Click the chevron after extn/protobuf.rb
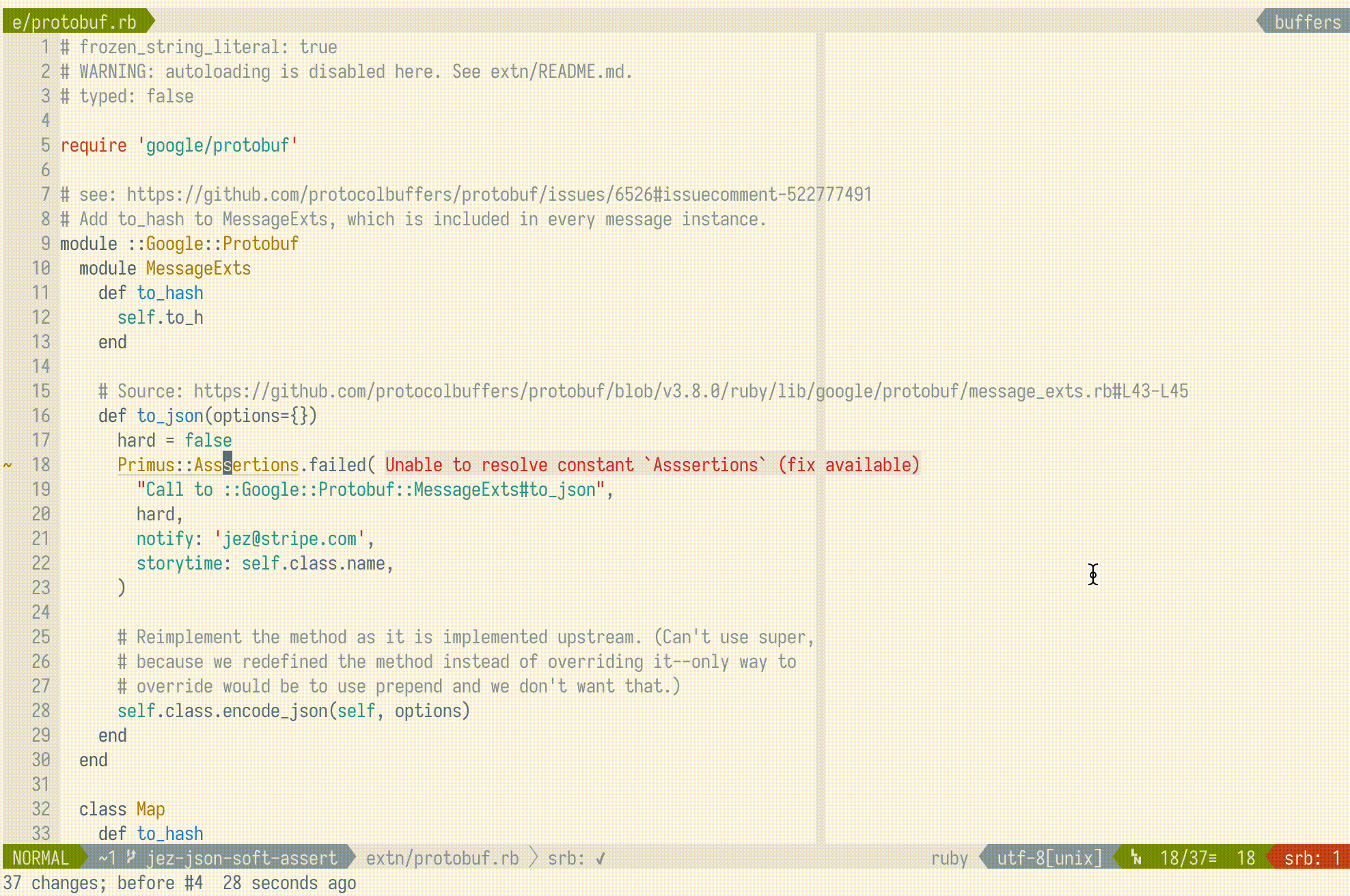The width and height of the screenshot is (1350, 896). click(x=533, y=858)
